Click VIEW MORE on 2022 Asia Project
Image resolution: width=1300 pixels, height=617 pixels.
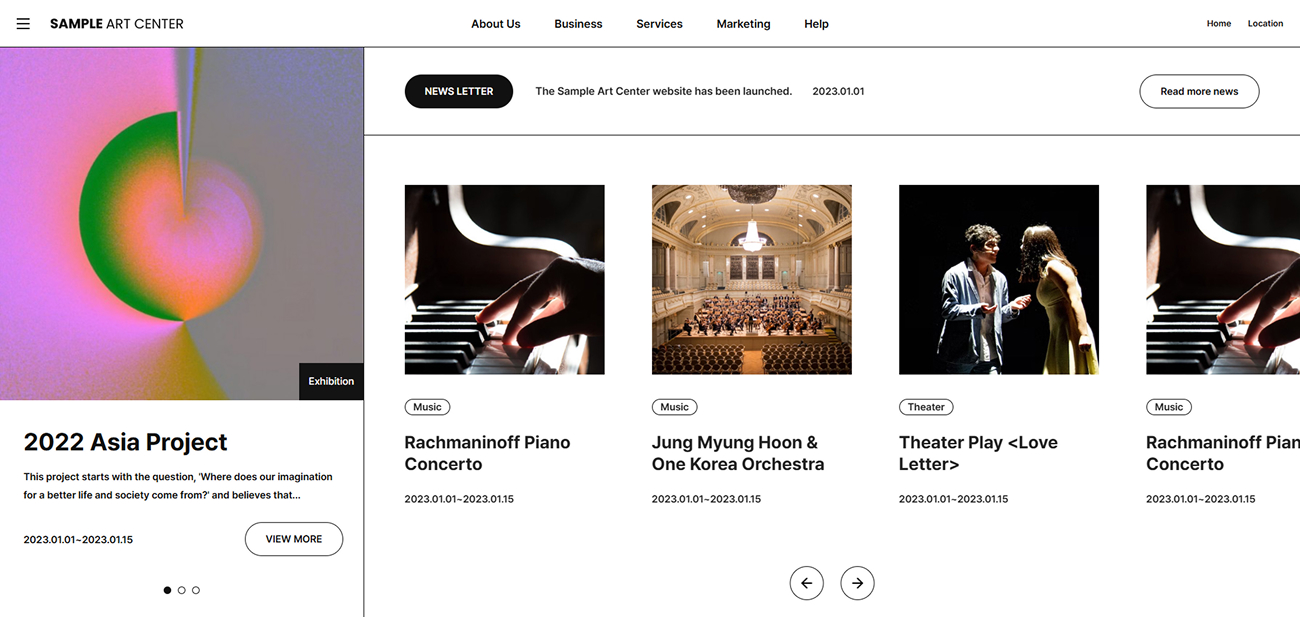tap(293, 538)
